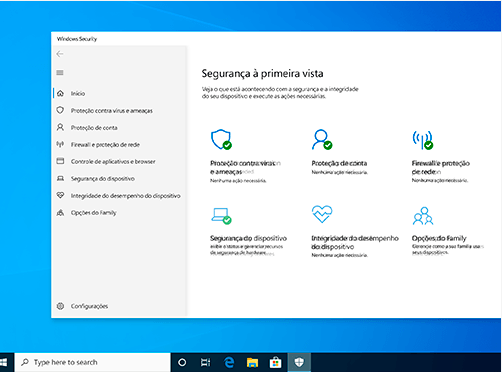Open Proteção contra vírus e ameaças in sidebar

(112, 111)
